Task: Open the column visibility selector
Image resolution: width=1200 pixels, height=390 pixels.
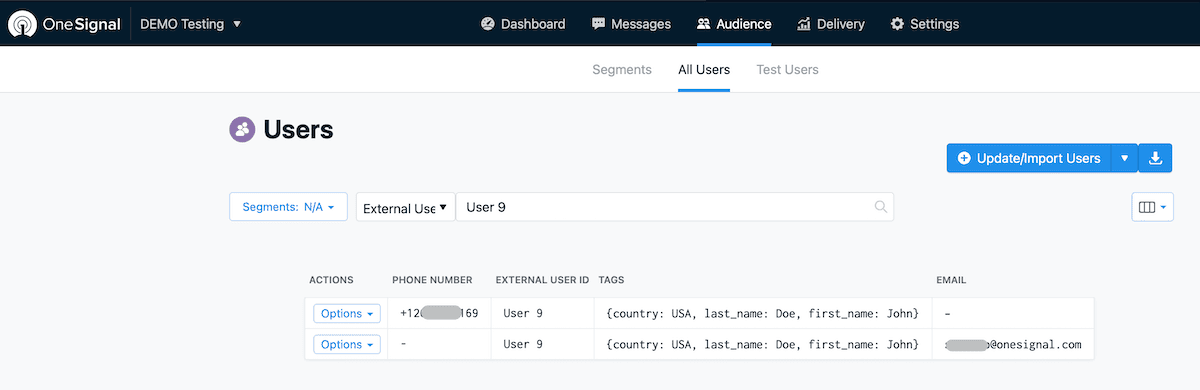Action: coord(1152,207)
